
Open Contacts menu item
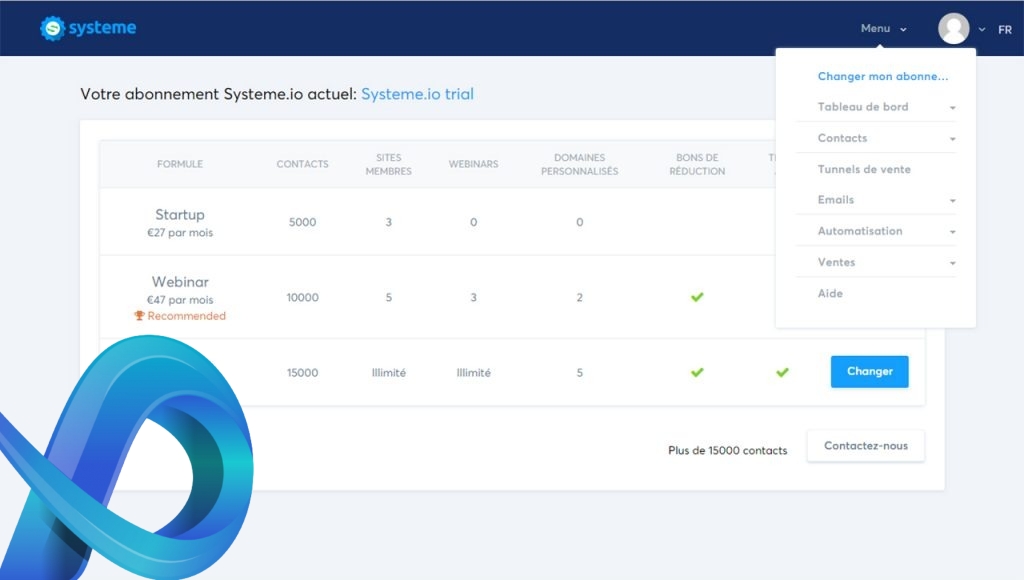(x=842, y=138)
